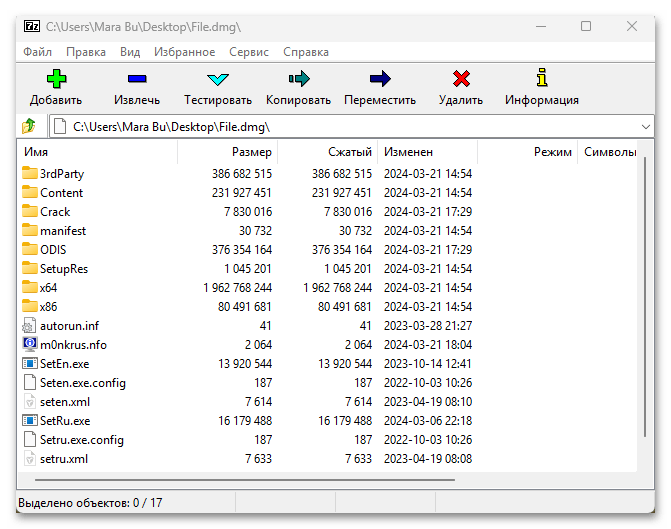Open the Правка menu
This screenshot has height=529, width=671.
pos(86,52)
